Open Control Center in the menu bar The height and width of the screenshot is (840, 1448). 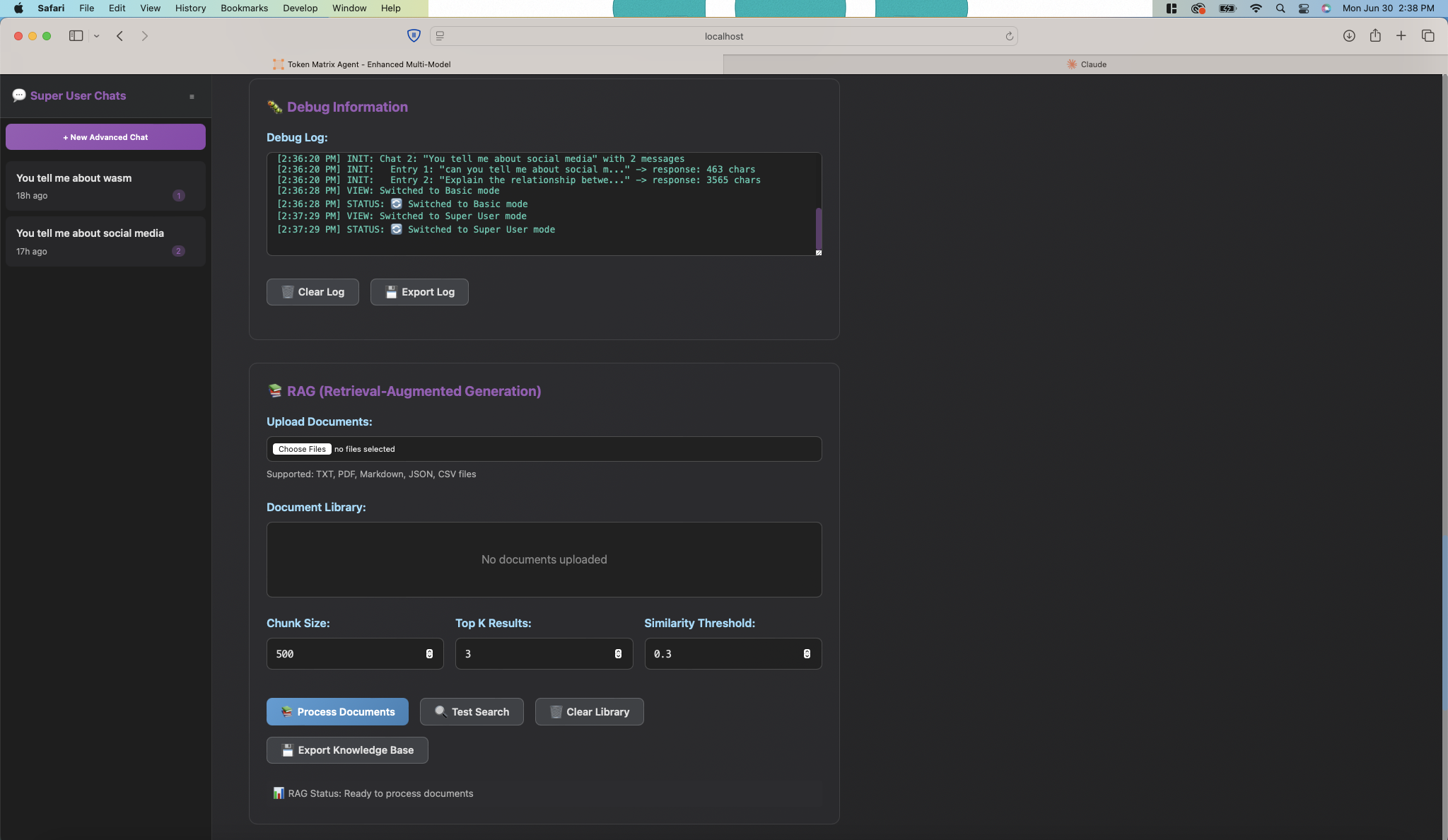click(x=1304, y=8)
